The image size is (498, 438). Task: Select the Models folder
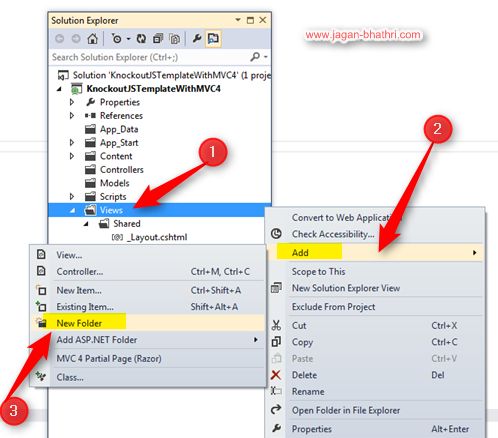coord(115,183)
